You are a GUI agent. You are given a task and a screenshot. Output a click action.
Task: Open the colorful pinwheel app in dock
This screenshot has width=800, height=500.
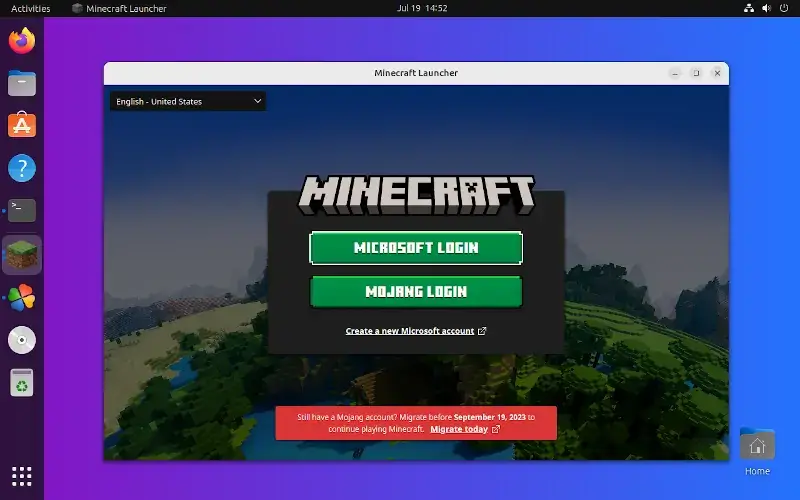click(x=22, y=297)
